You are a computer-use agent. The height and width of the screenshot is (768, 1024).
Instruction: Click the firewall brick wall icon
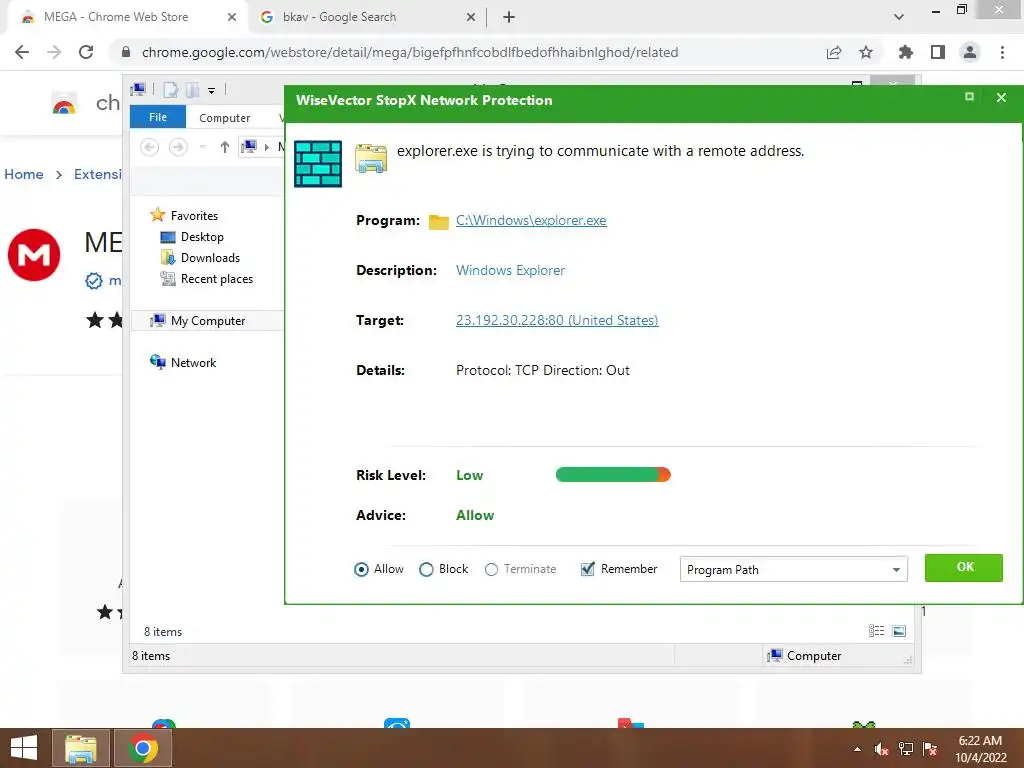318,164
